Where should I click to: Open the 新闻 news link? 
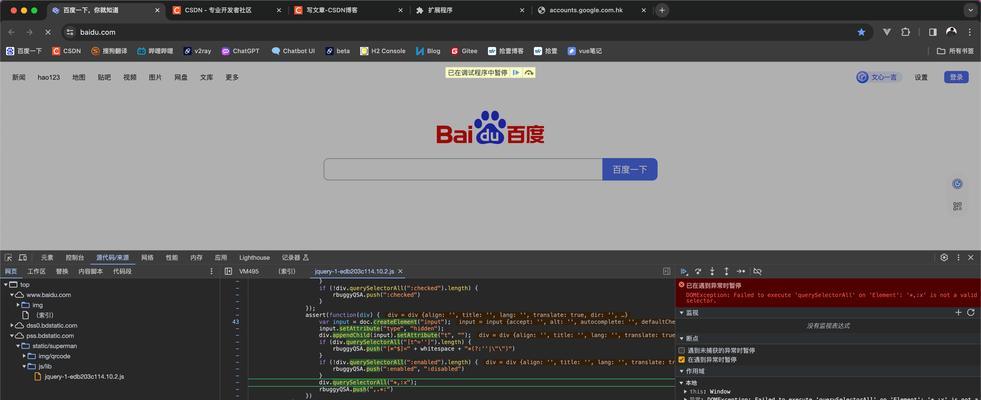coord(19,78)
